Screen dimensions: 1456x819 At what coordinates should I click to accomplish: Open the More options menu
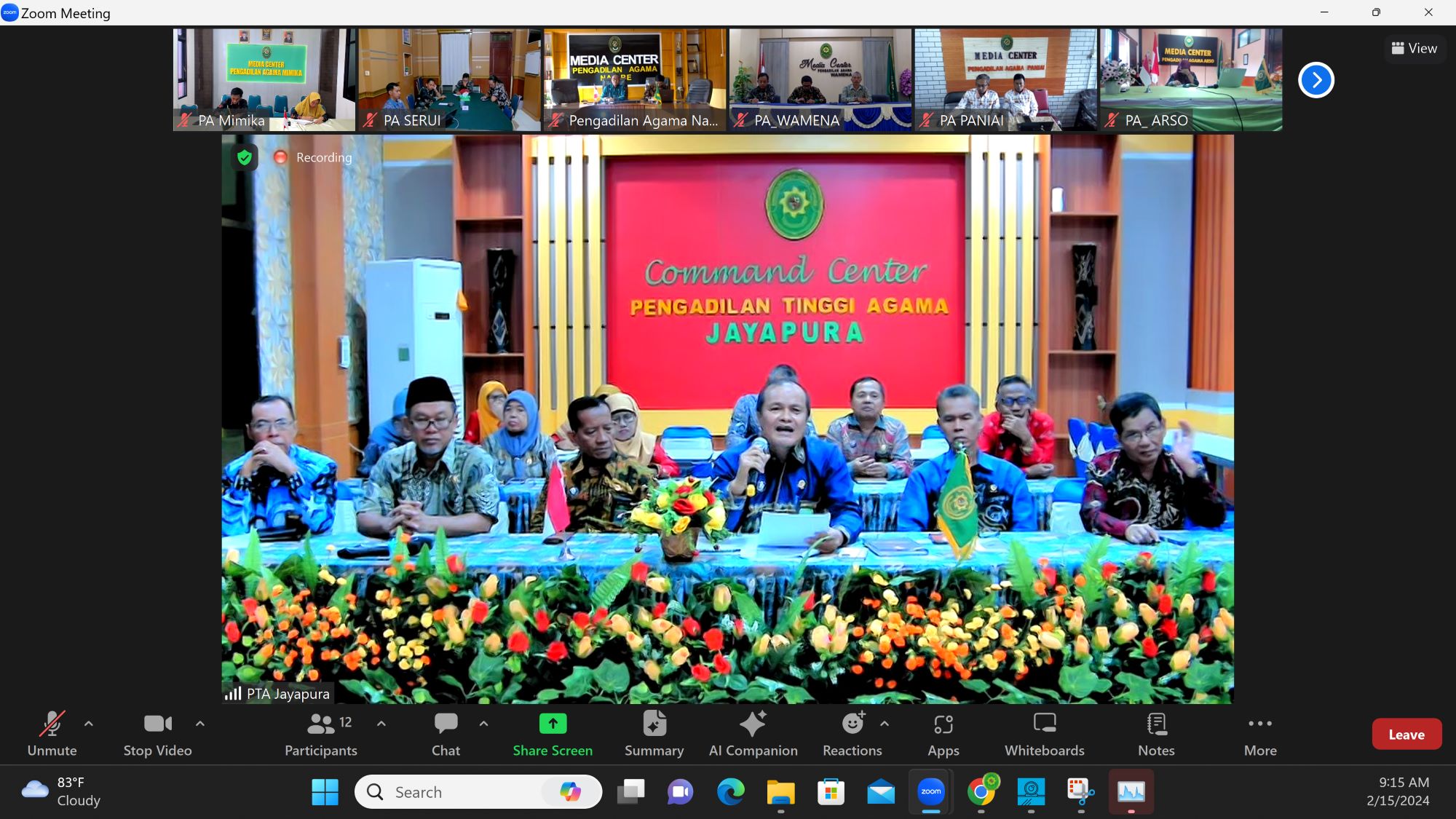pyautogui.click(x=1260, y=734)
